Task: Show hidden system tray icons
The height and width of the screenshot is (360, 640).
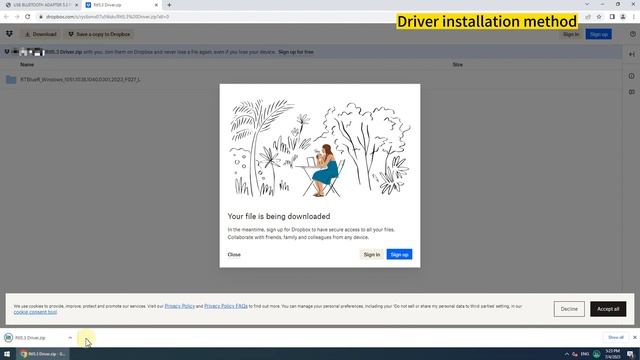Action: pyautogui.click(x=567, y=354)
